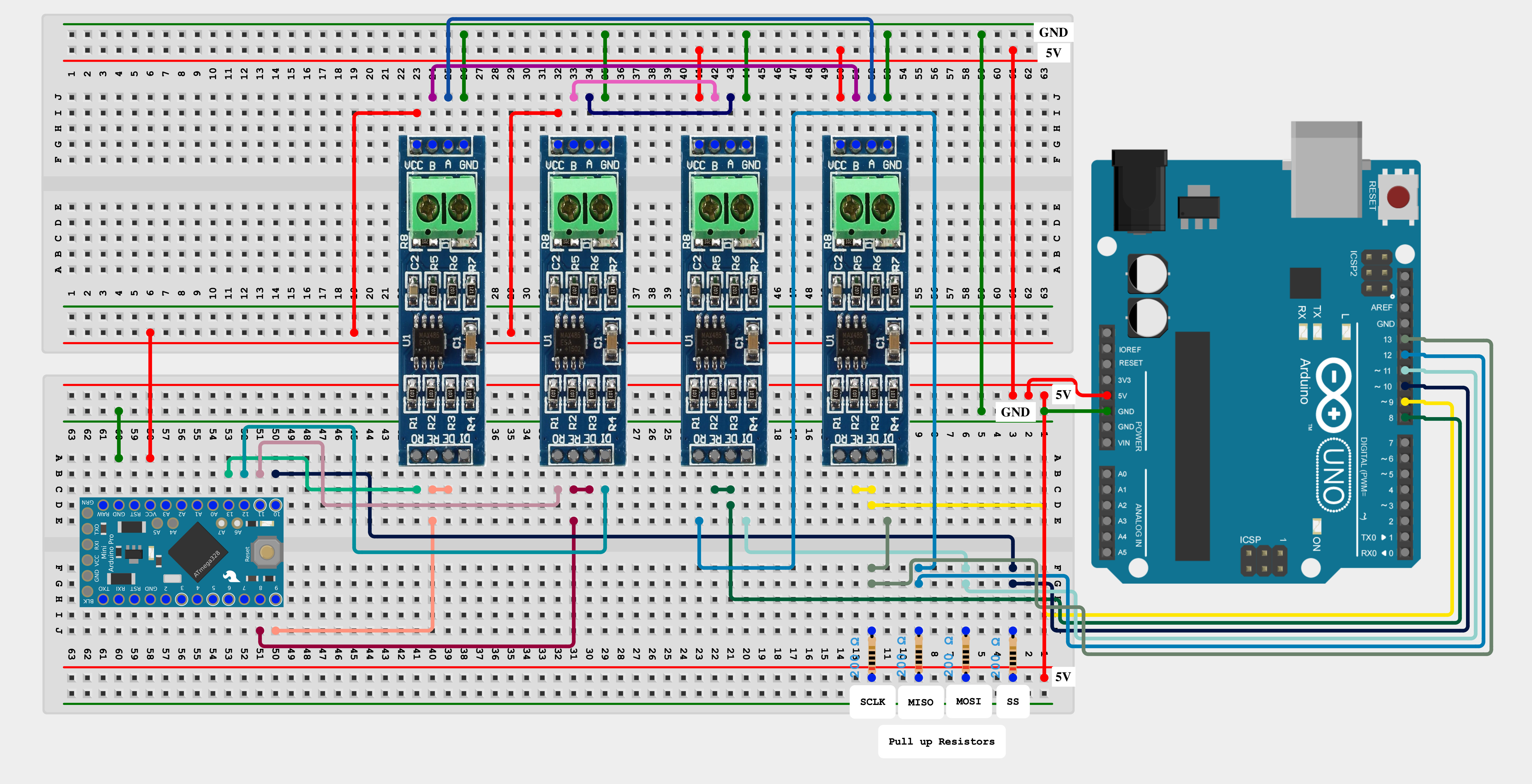Image resolution: width=1532 pixels, height=784 pixels.
Task: Click the Arduino infinity logo on UNO
Action: (x=1334, y=395)
